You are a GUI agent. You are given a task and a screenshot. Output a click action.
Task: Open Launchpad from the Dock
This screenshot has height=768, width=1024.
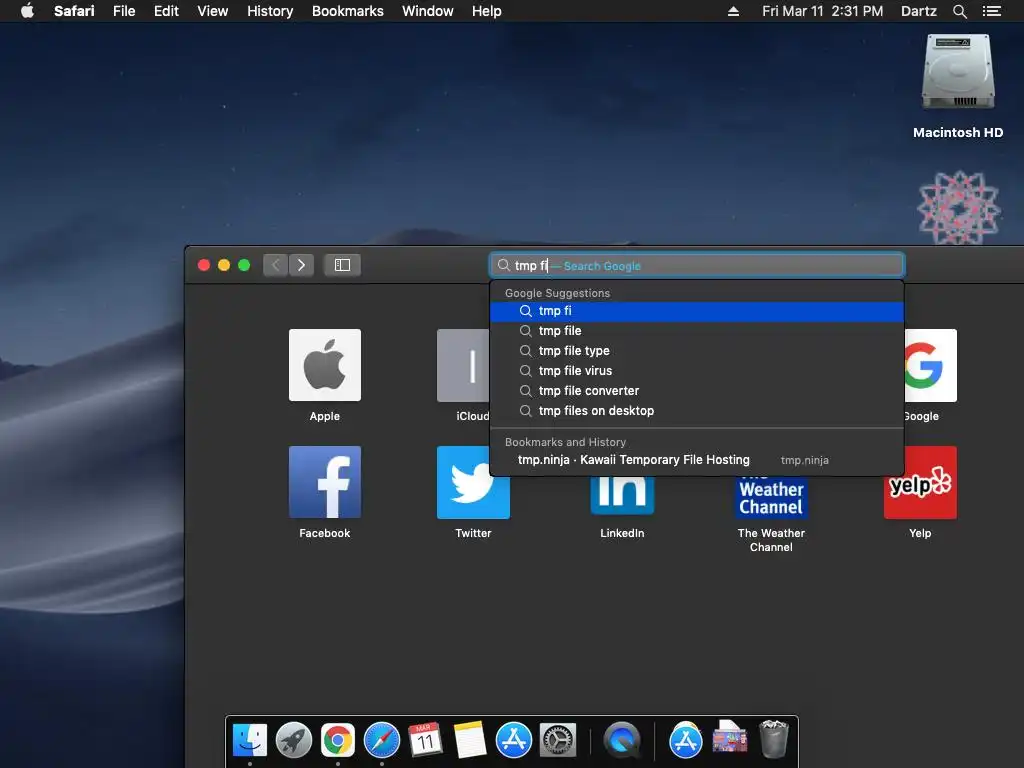294,741
